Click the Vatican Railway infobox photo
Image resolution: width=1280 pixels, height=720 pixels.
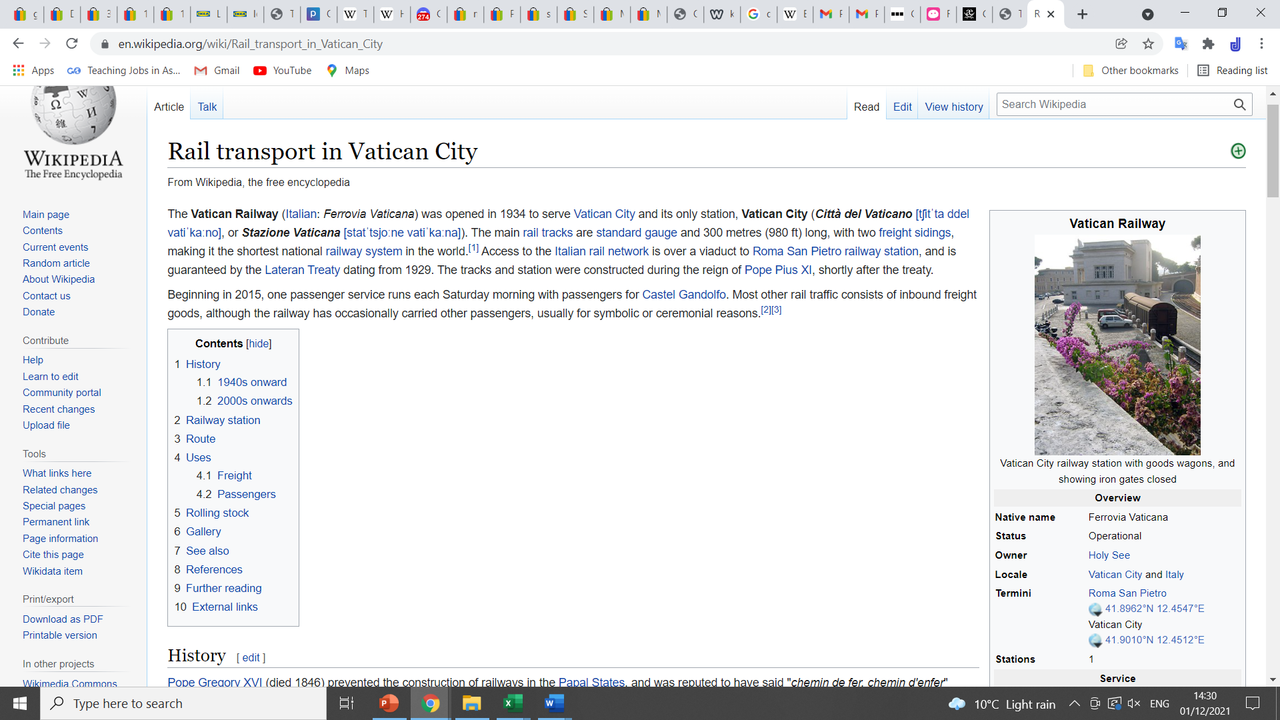tap(1117, 345)
